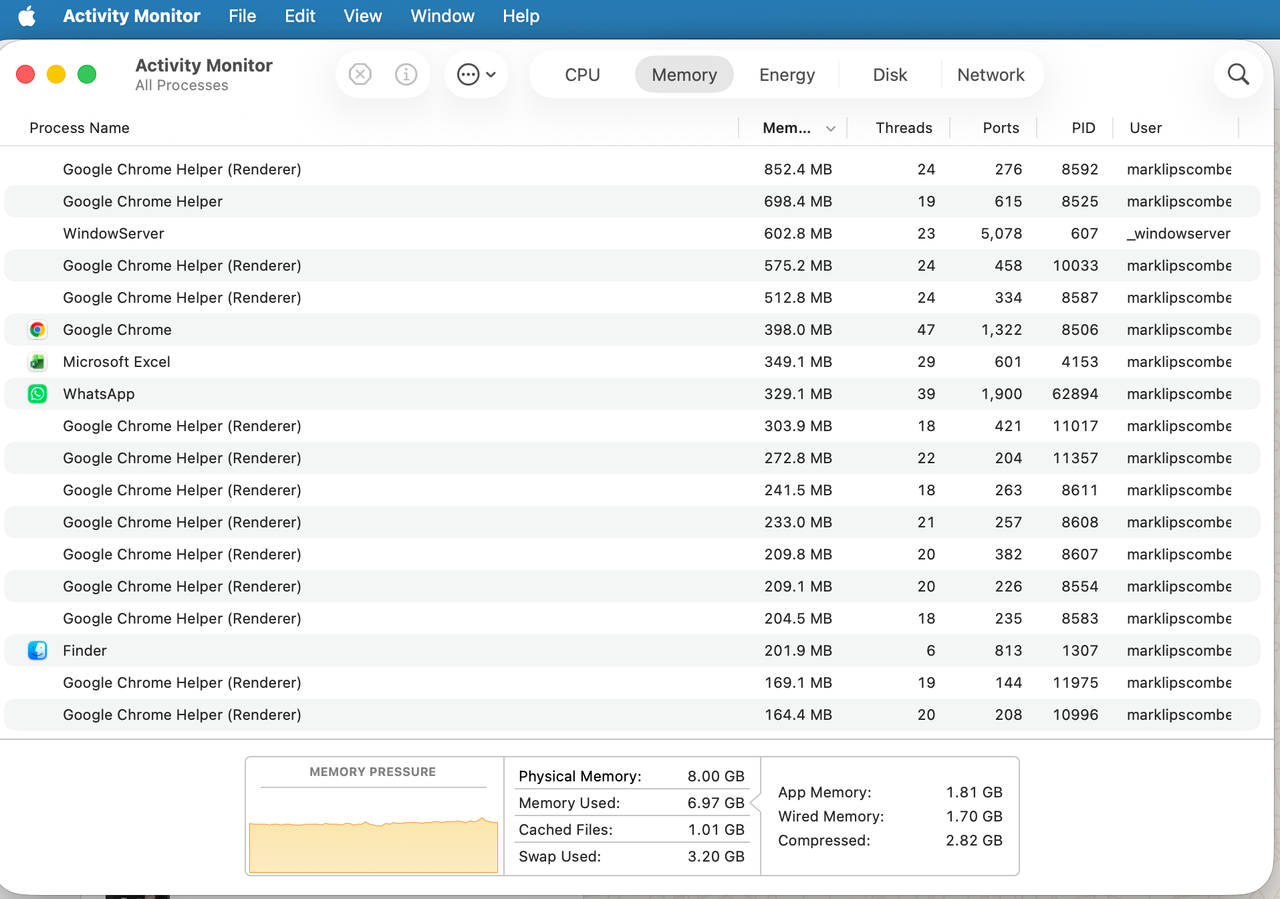The height and width of the screenshot is (899, 1280).
Task: Select Chrome Helper (Renderer) with PID 8554
Action: pyautogui.click(x=632, y=586)
